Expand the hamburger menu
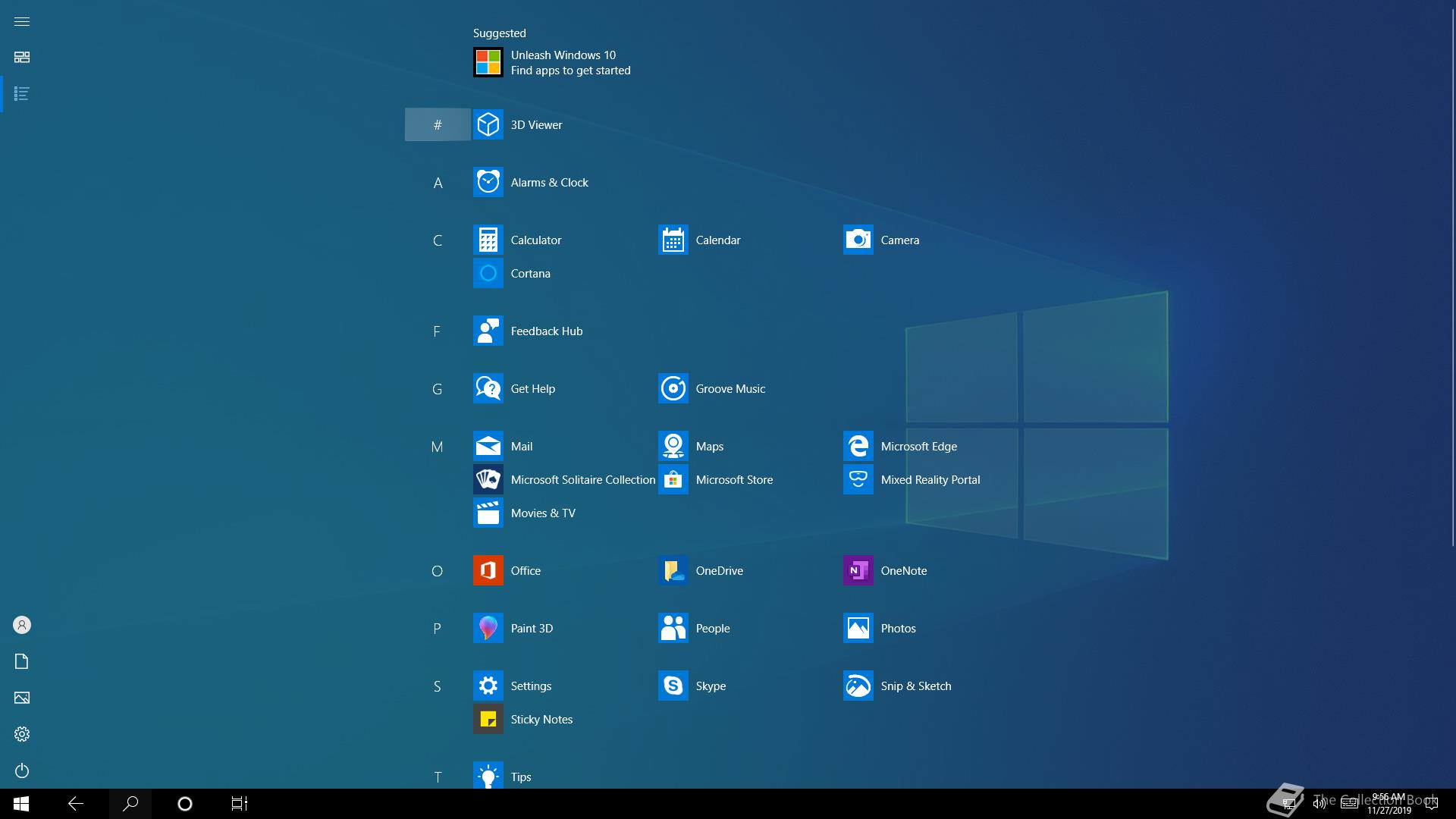 (22, 21)
